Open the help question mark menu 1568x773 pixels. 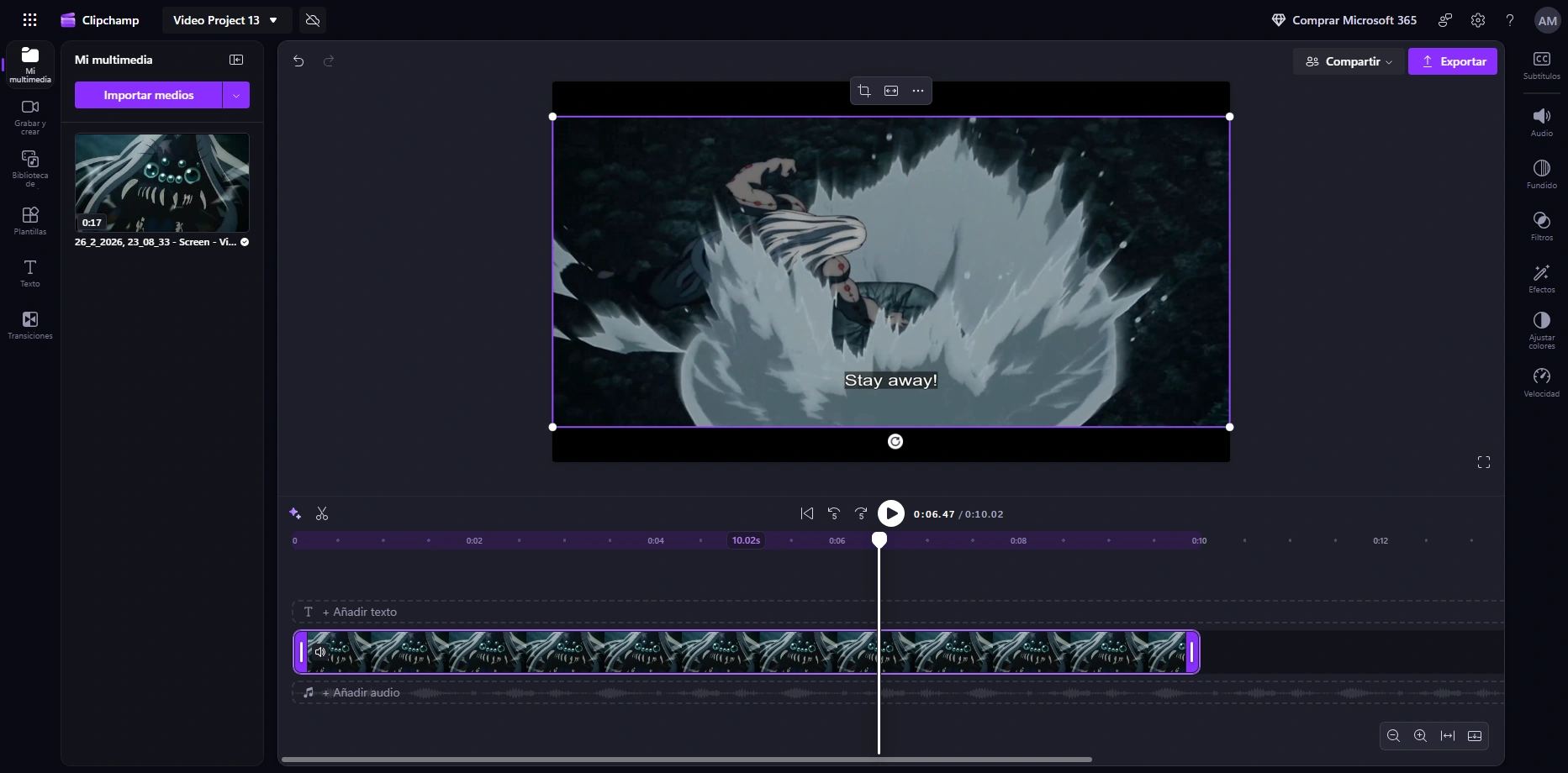point(1510,20)
